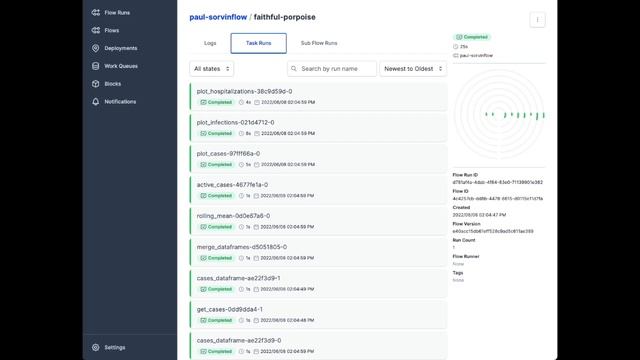Viewport: 640px width, 360px height.
Task: Click duration clock icon on plot_hospitalizations run
Action: pos(241,102)
